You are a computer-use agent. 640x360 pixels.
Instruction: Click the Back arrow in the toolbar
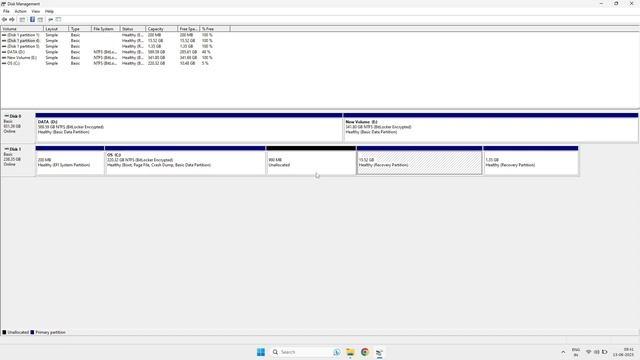pyautogui.click(x=4, y=20)
